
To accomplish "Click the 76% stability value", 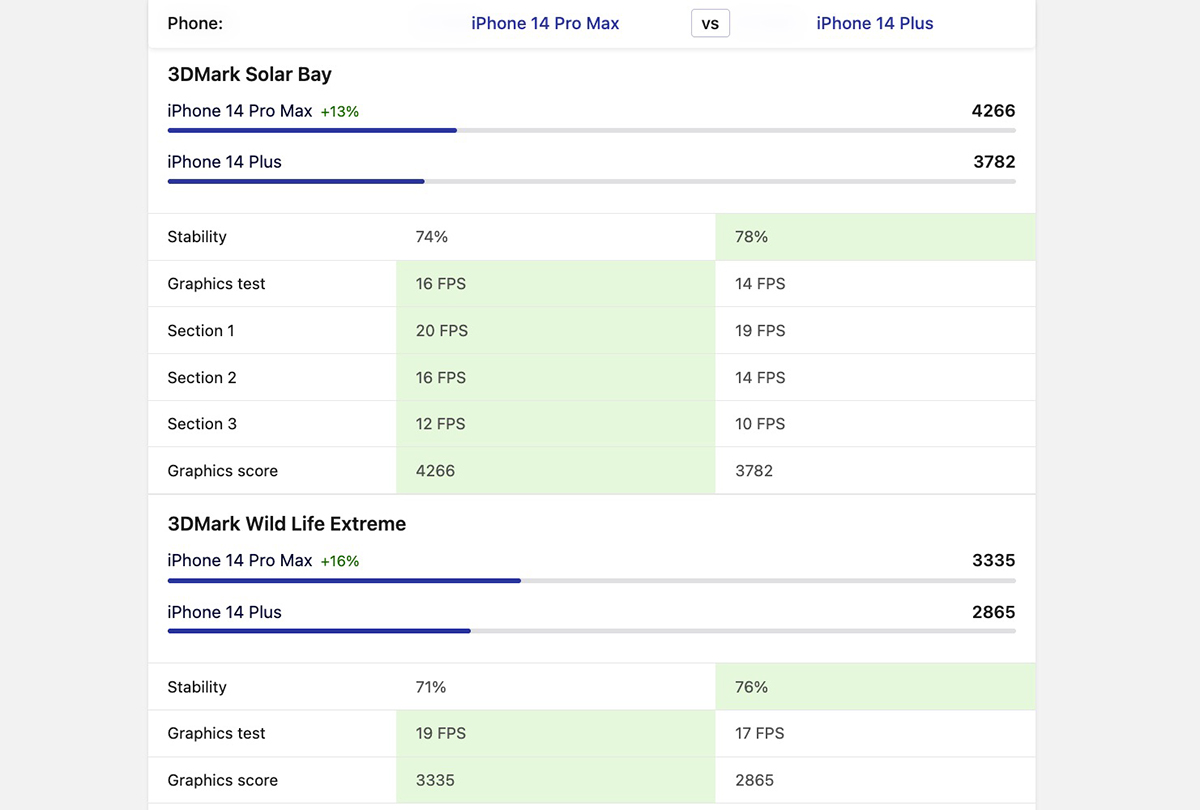I will point(752,687).
